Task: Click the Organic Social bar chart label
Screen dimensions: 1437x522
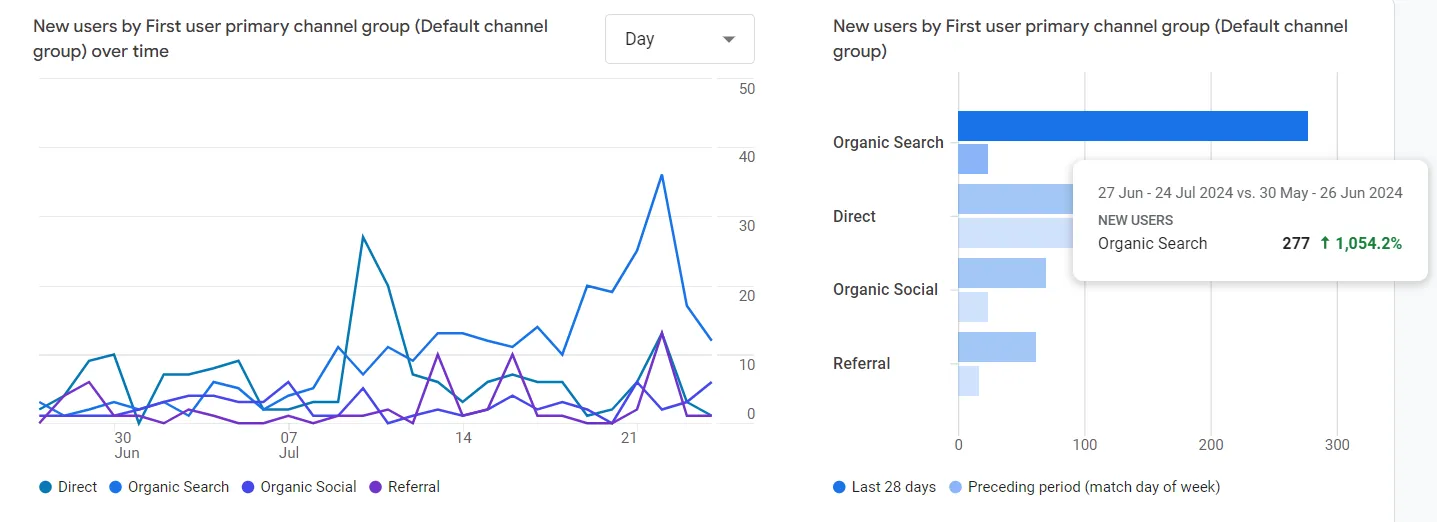Action: 885,290
